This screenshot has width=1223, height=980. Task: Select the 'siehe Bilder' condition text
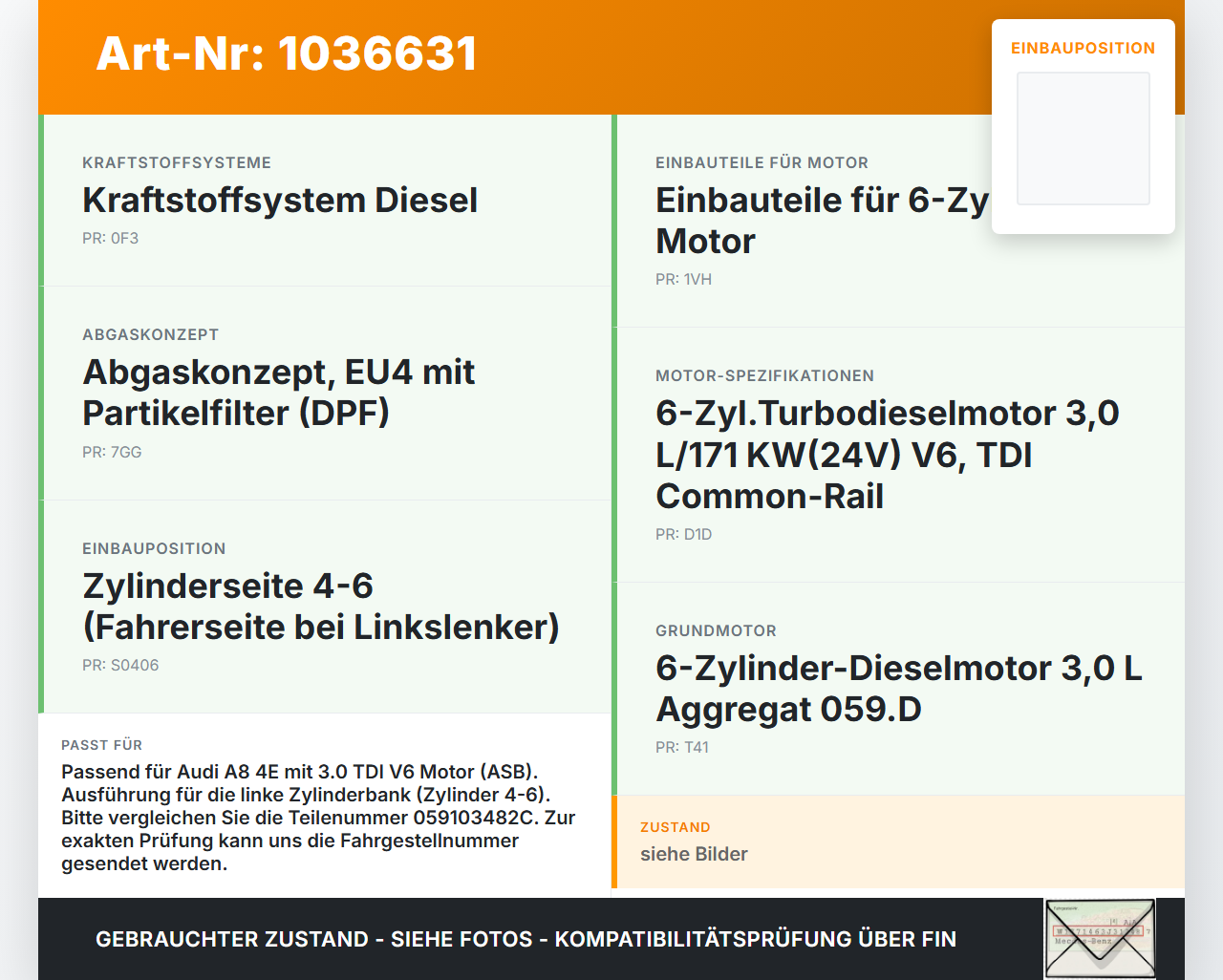[x=695, y=855]
